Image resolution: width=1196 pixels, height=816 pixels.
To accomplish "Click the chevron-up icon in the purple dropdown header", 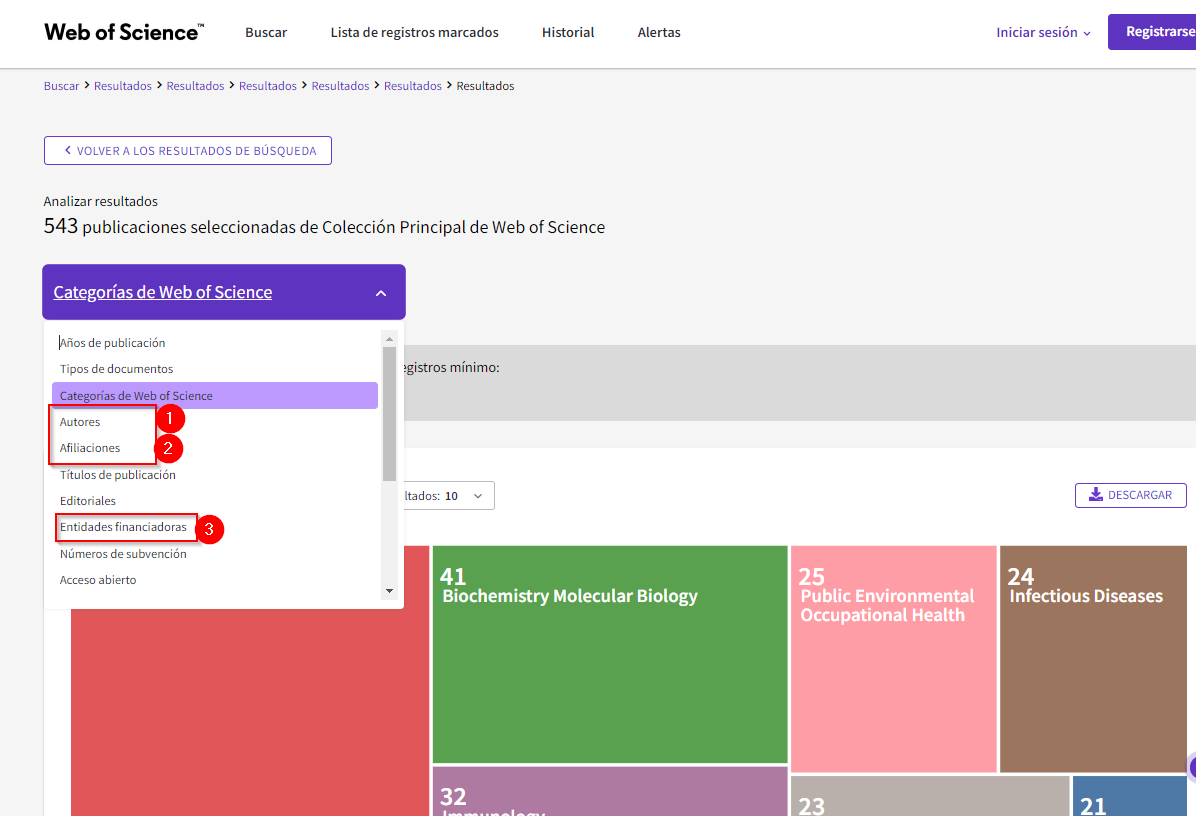I will (x=381, y=293).
